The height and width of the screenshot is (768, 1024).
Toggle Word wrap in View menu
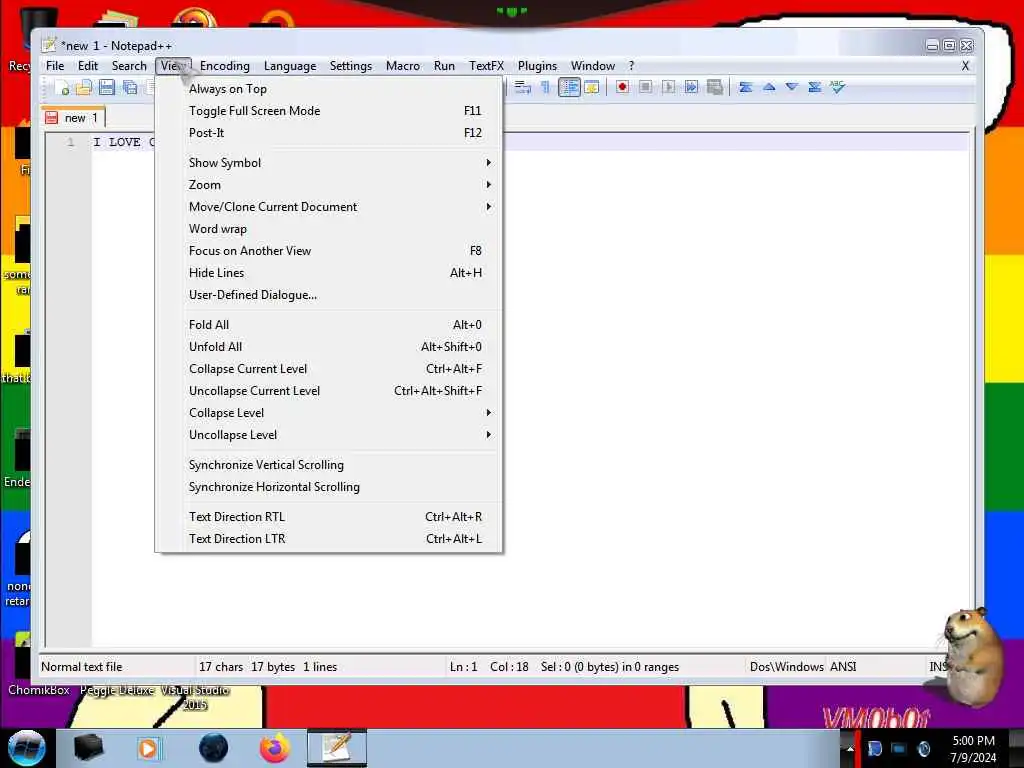pos(329,229)
